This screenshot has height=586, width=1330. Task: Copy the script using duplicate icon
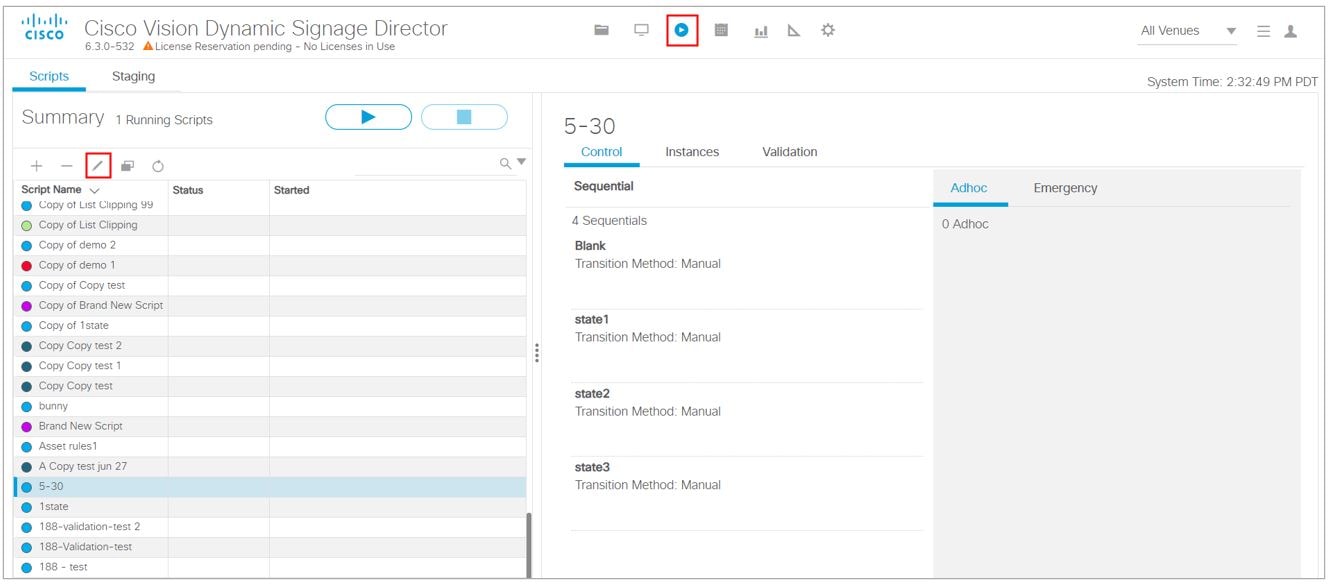128,165
